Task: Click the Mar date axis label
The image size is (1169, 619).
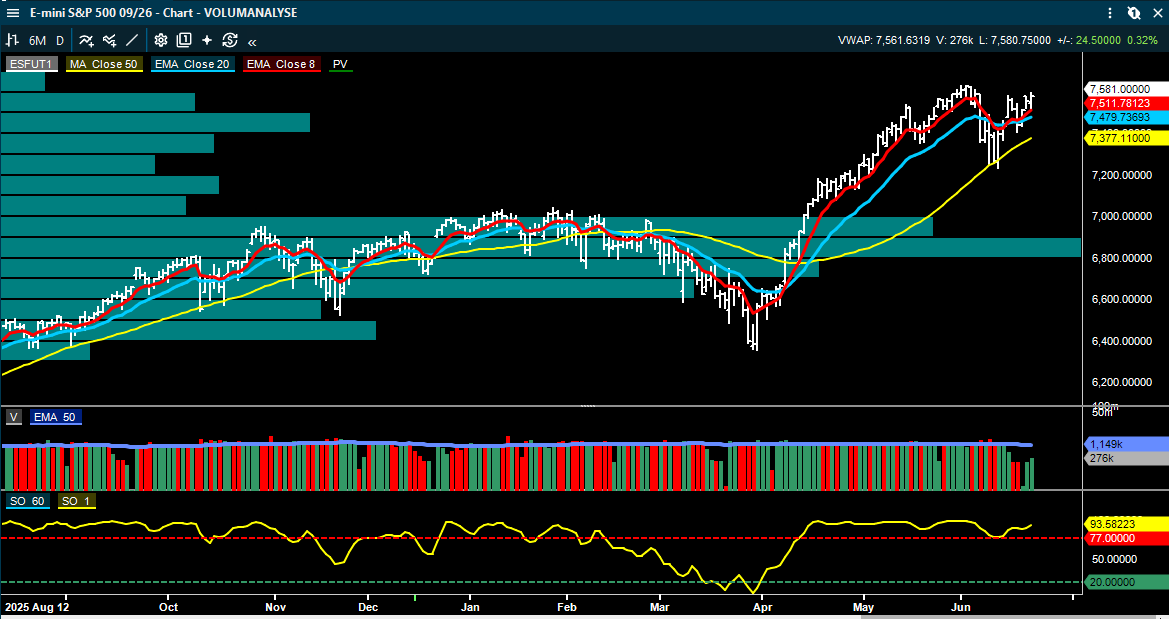Action: pos(660,606)
